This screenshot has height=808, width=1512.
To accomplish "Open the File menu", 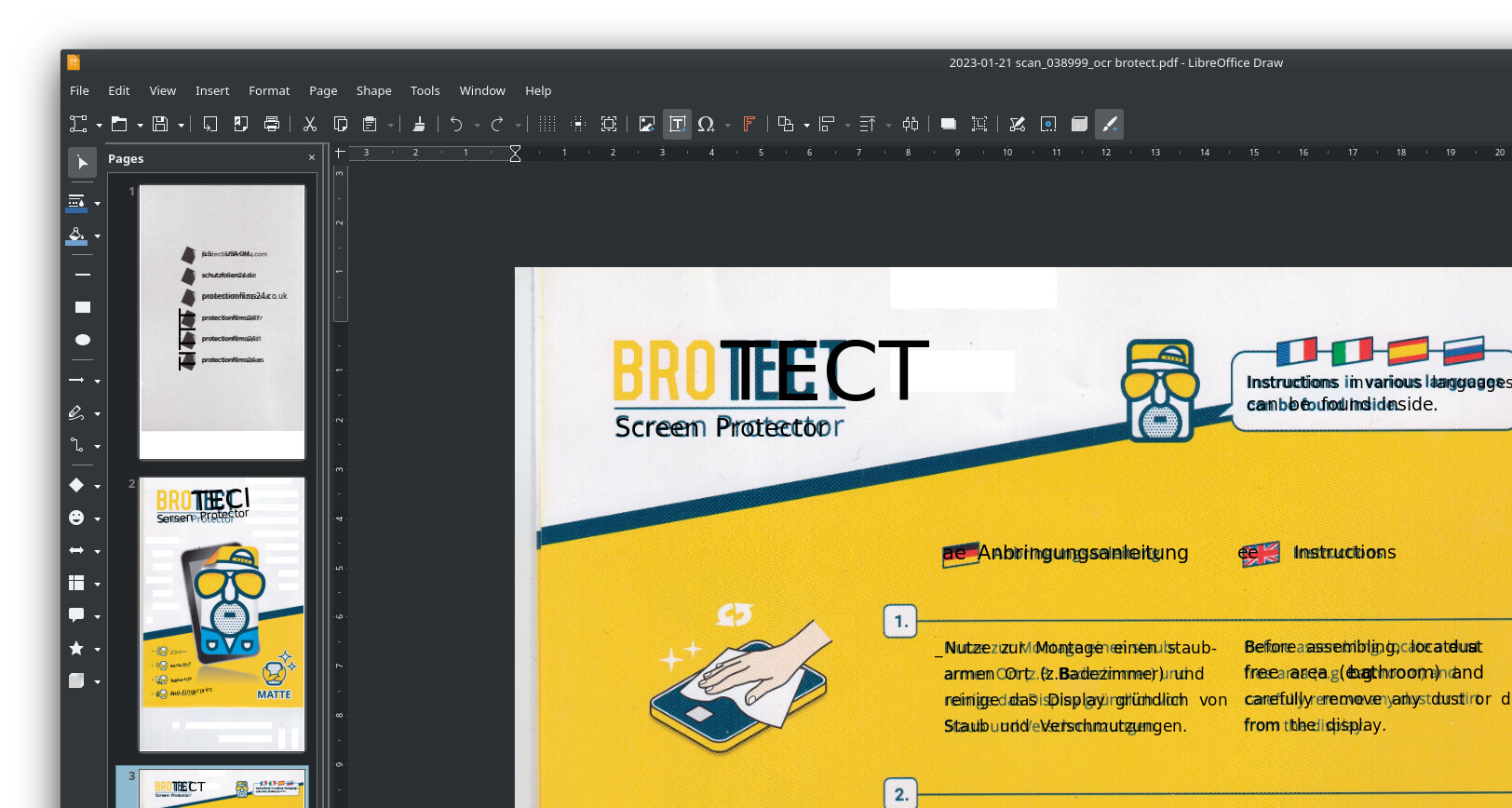I will [x=79, y=90].
